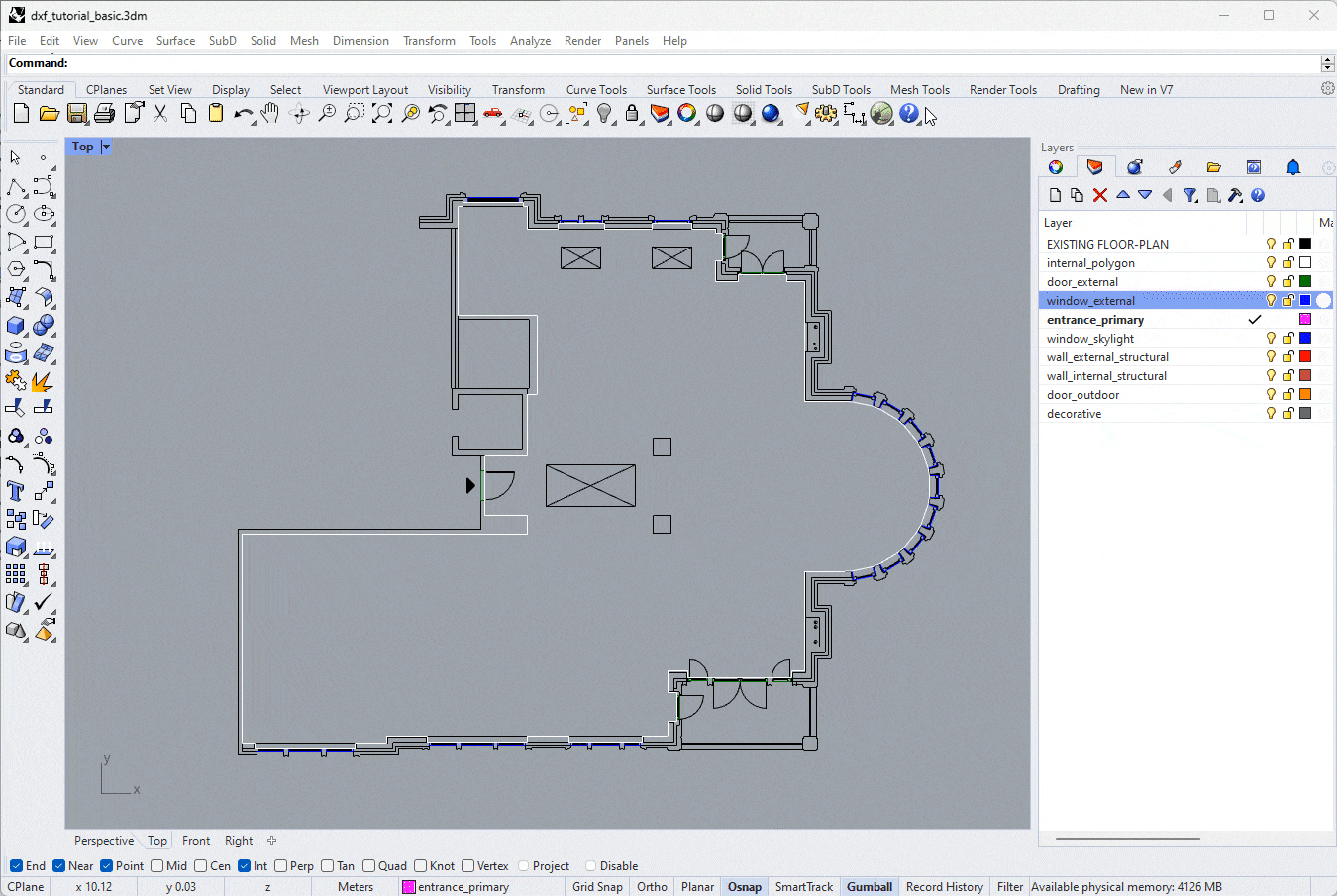Toggle the Mid osnap checkbox

157,866
